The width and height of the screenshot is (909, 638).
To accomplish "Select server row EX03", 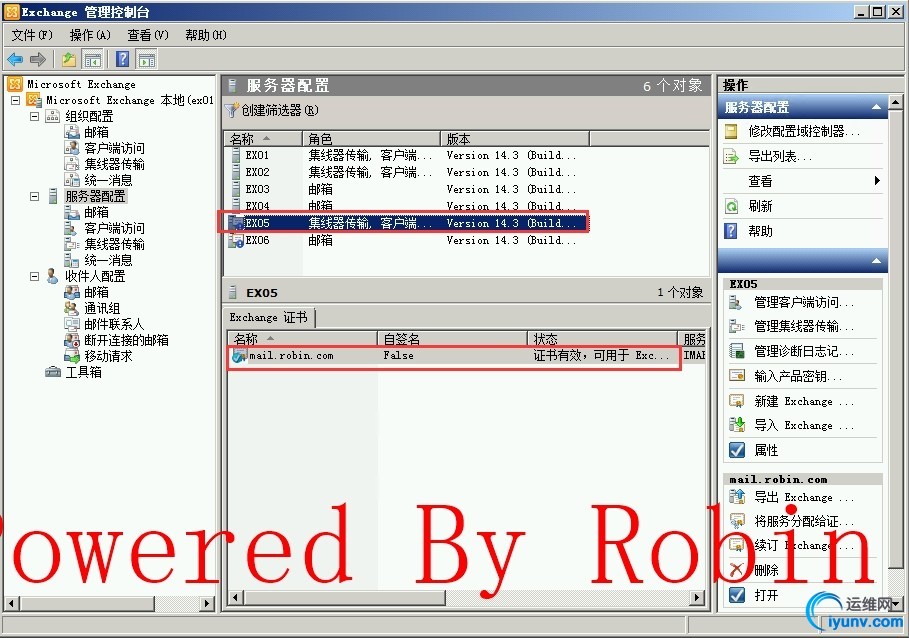I will pos(405,189).
